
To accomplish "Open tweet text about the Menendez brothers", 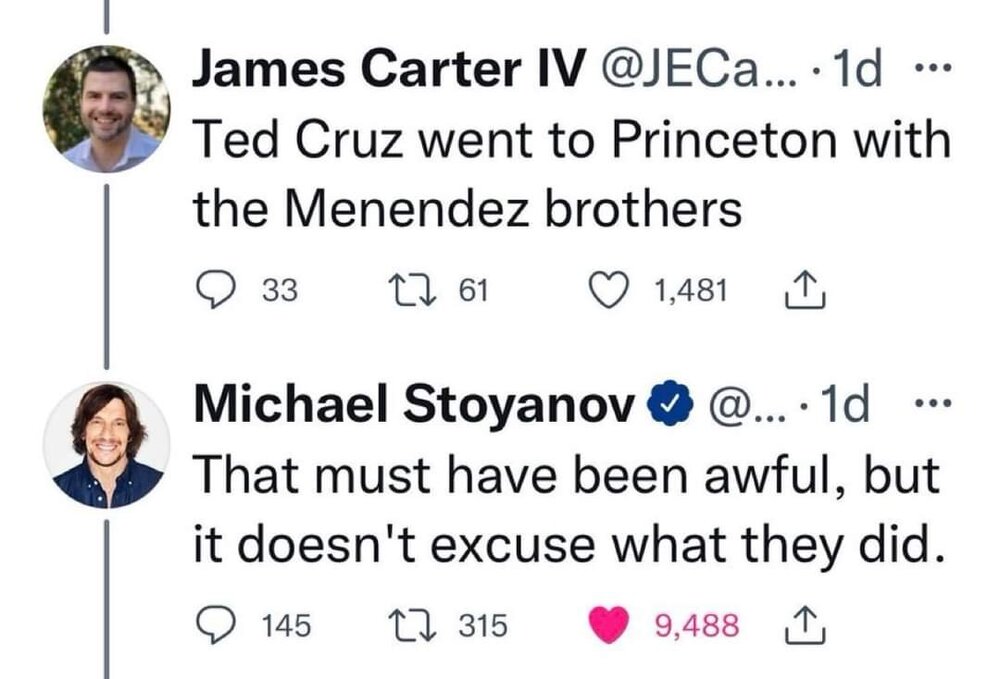I will tap(569, 174).
